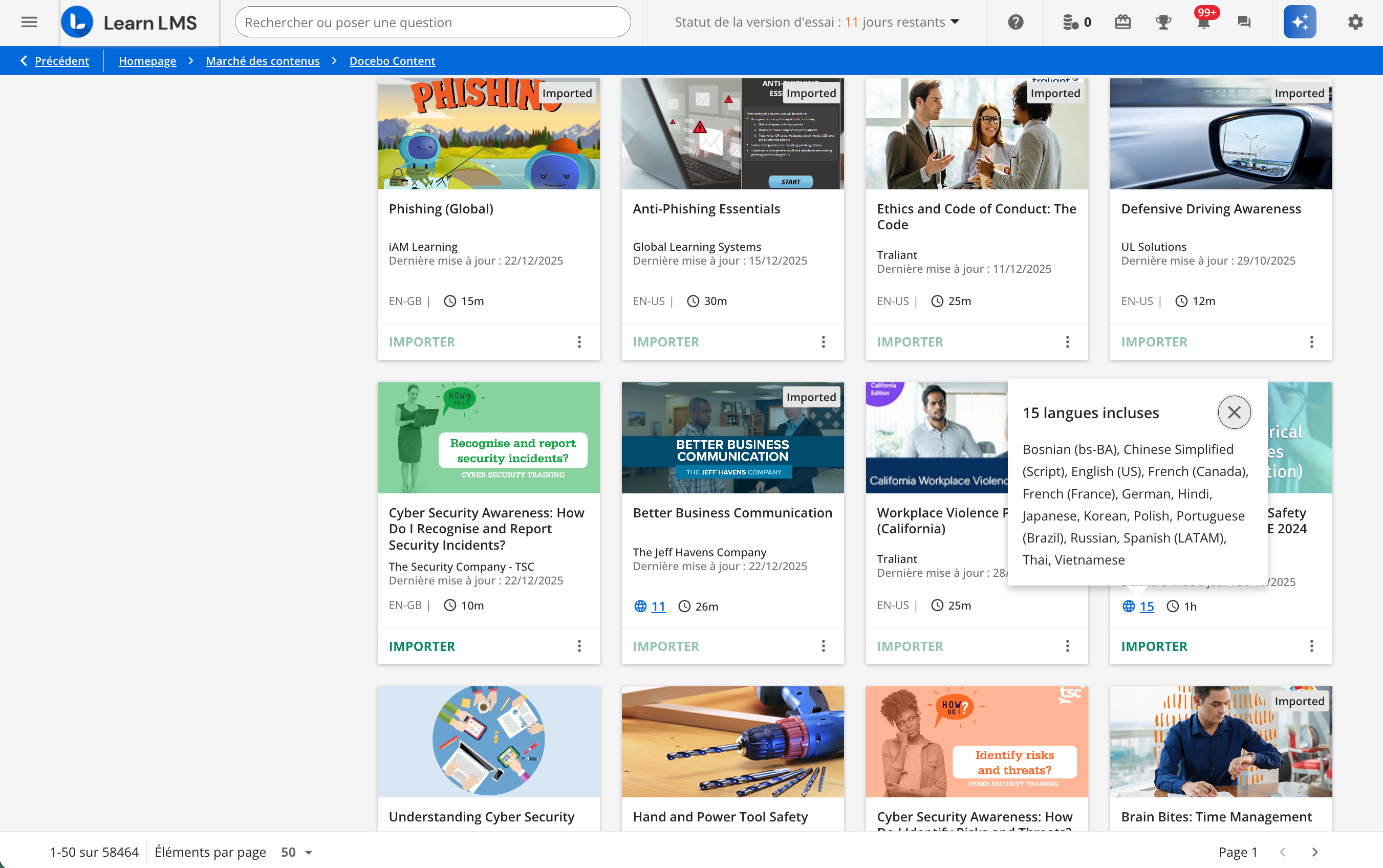This screenshot has width=1383, height=868.
Task: Open the hamburger main menu
Action: pos(29,23)
